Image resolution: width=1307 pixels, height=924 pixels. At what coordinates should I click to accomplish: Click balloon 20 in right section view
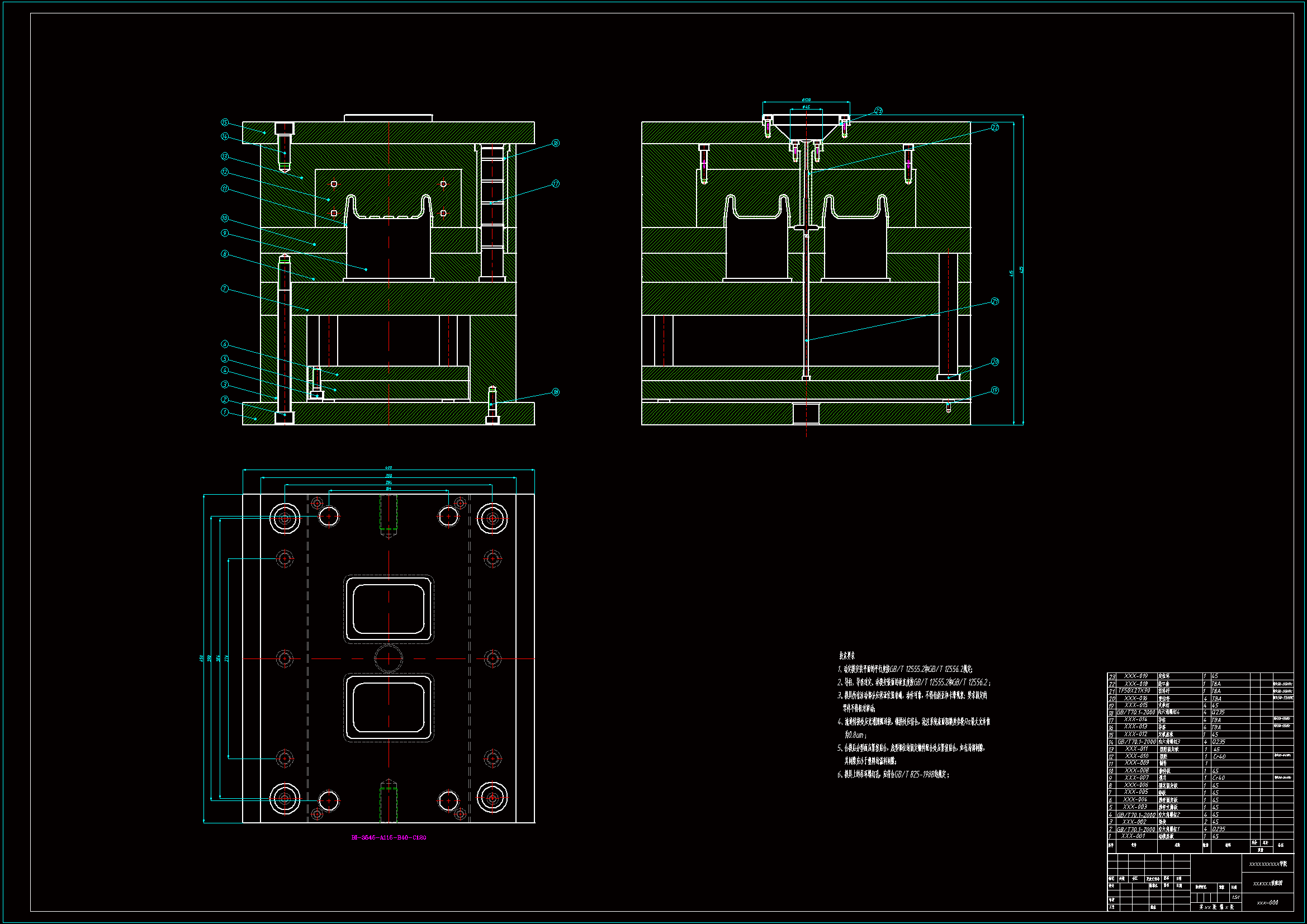(995, 362)
